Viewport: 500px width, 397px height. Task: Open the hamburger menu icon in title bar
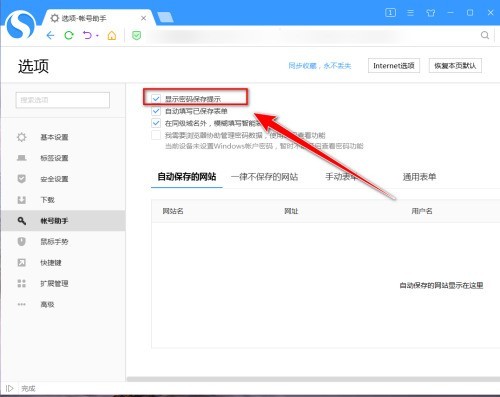coord(411,13)
